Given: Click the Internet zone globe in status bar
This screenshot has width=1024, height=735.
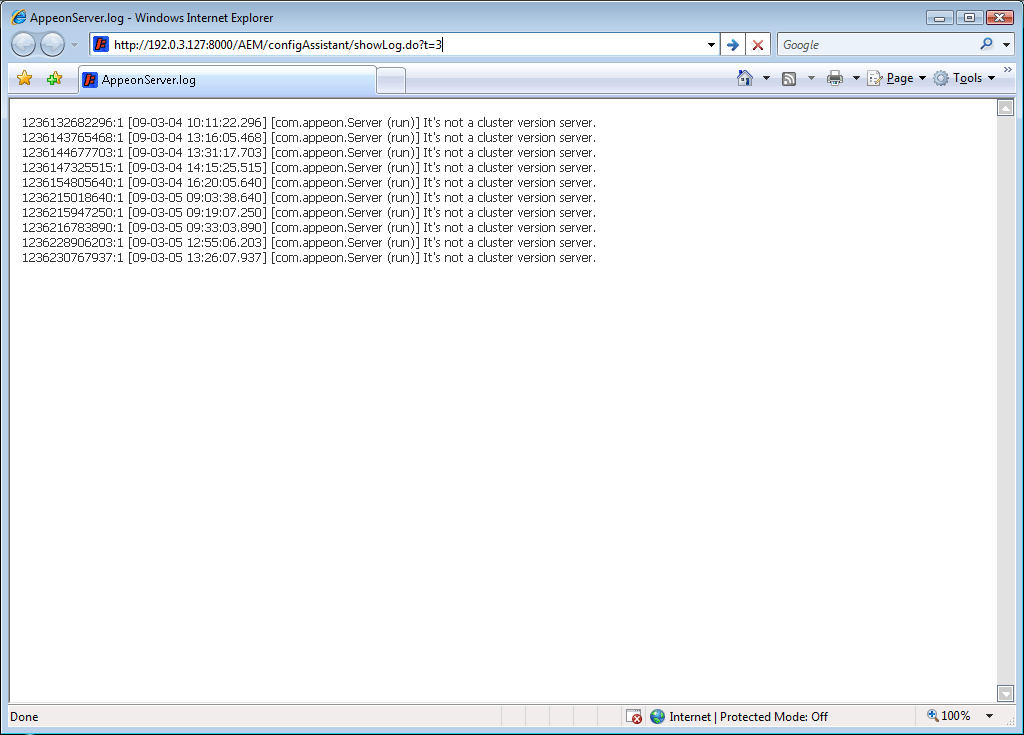Looking at the screenshot, I should click(x=658, y=716).
